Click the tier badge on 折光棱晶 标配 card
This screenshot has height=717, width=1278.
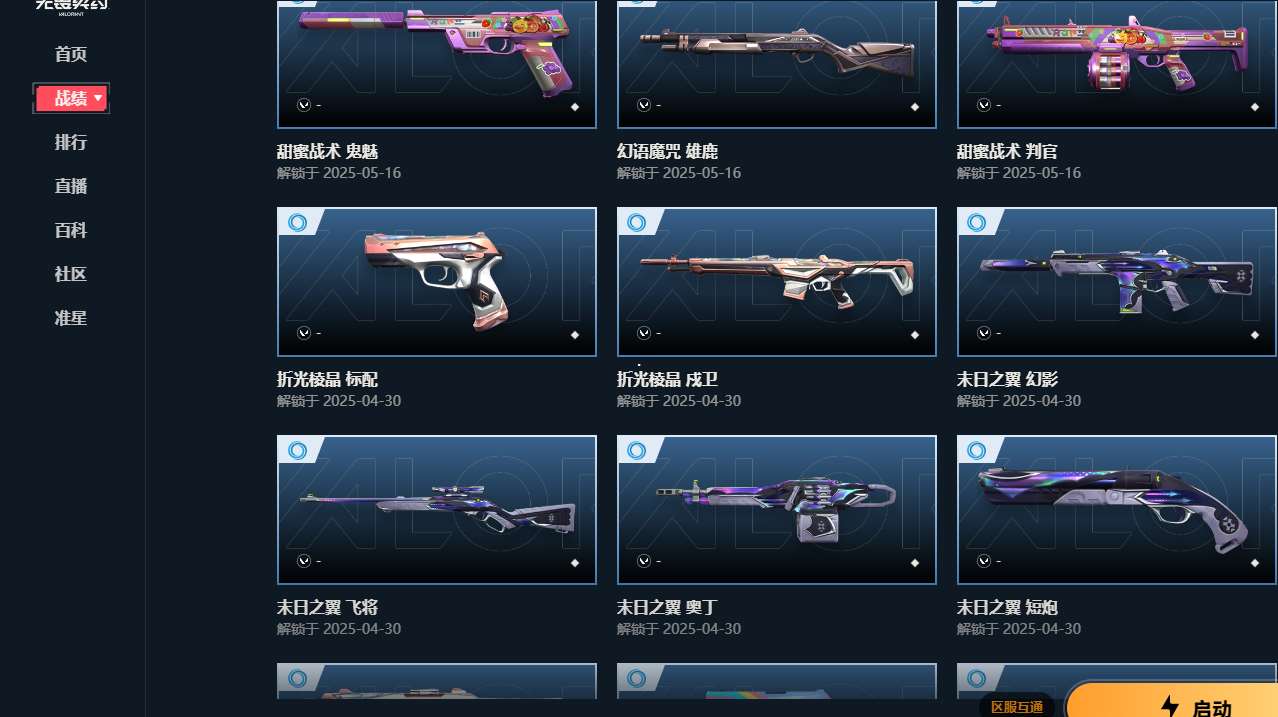click(x=297, y=222)
